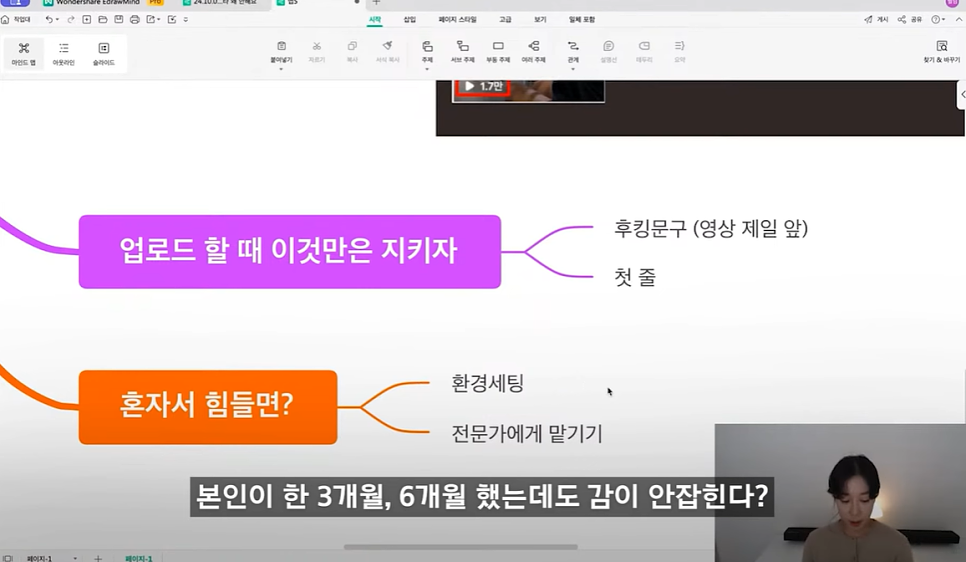Viewport: 966px width, 562px height.
Task: Open Find & Replace (찾기 & 바꾸기)
Action: coord(941,51)
